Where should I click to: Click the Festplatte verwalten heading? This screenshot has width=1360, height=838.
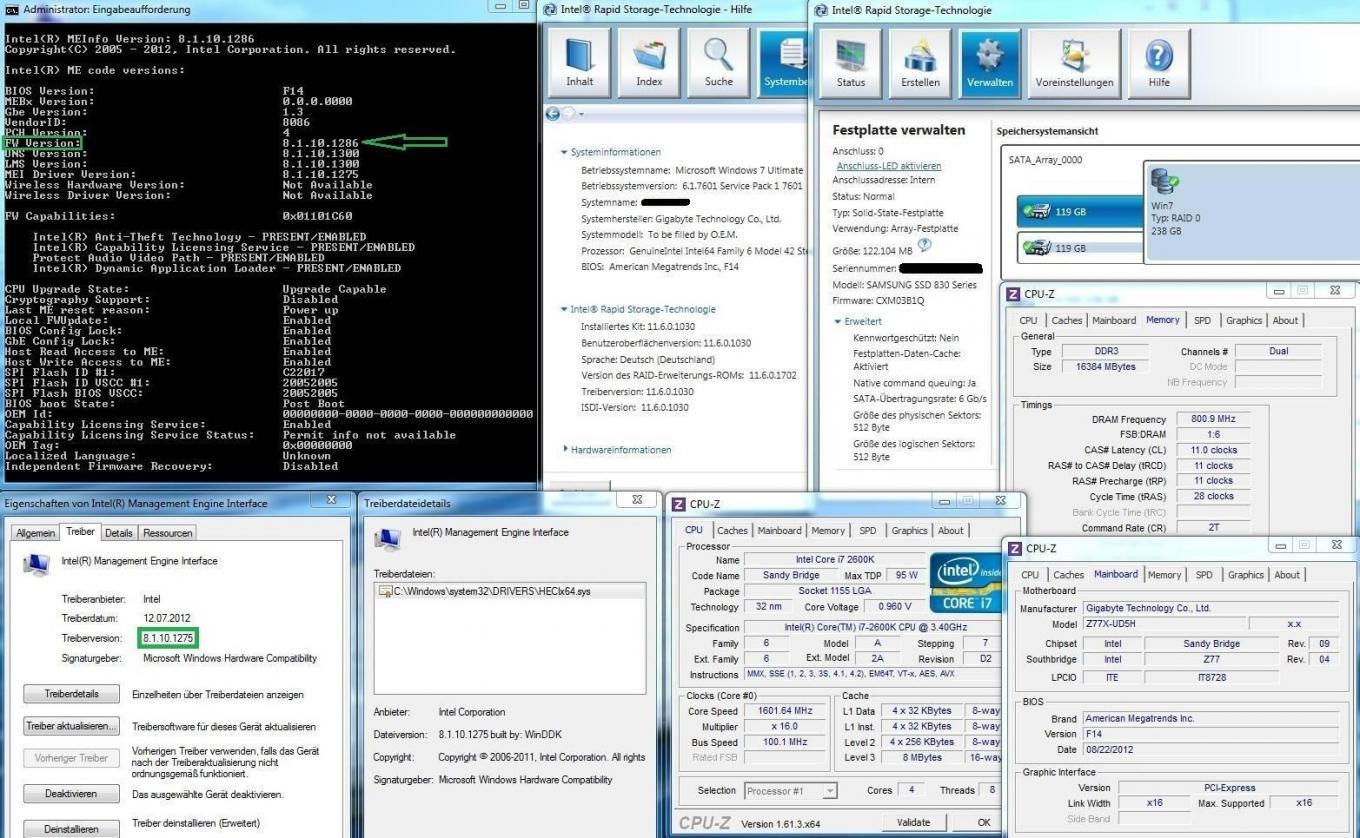pos(899,130)
